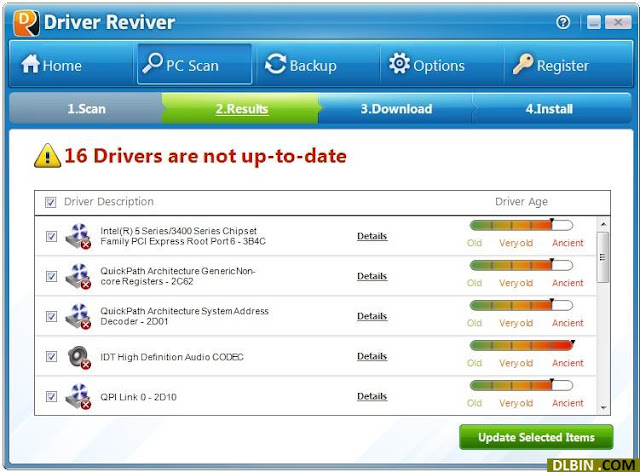Go to the 4.Install step

point(549,109)
